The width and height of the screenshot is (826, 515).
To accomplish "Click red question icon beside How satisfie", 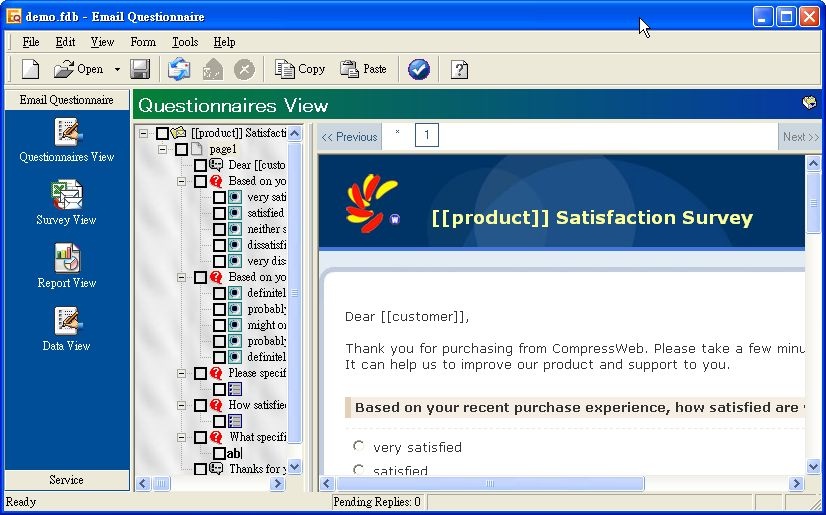I will 216,405.
